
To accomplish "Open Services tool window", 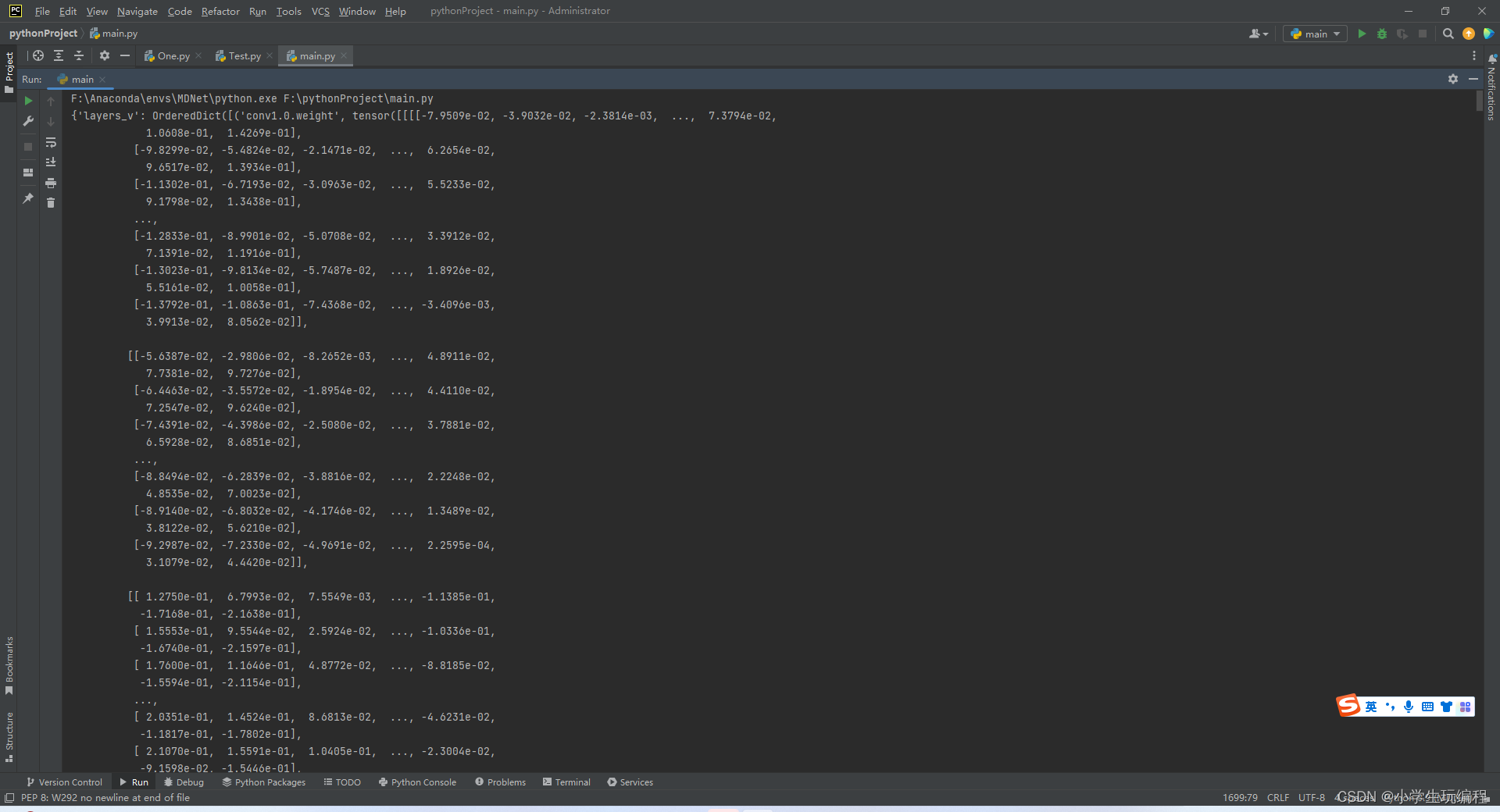I will [x=630, y=782].
